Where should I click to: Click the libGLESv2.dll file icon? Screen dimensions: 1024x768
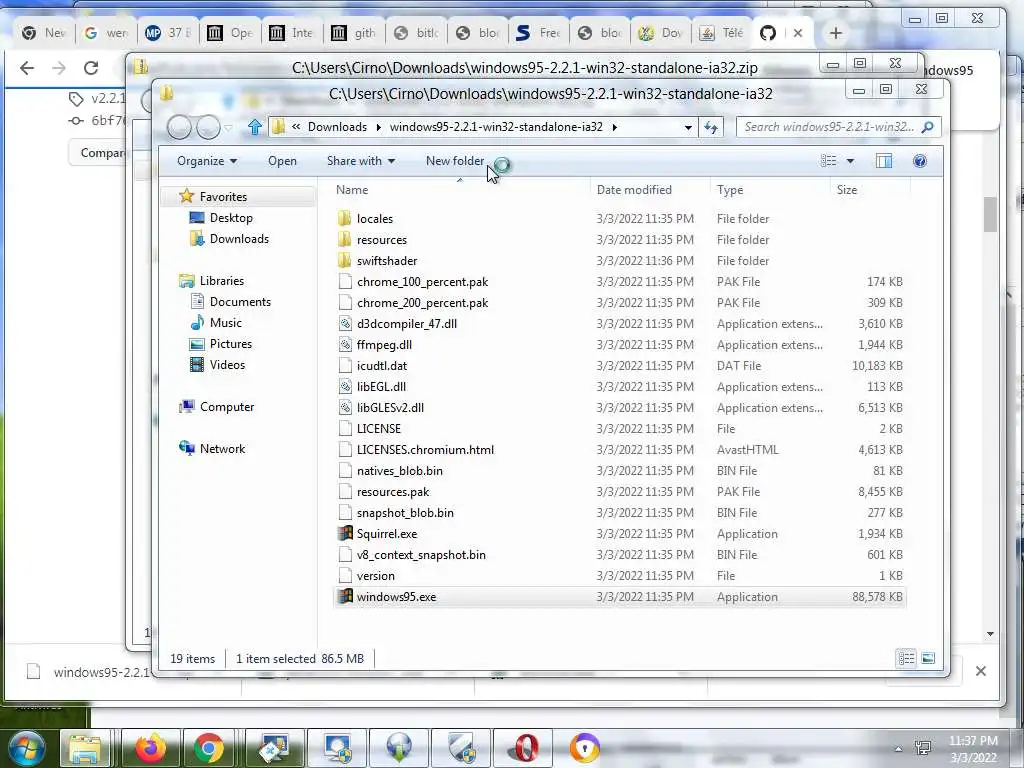coord(345,407)
